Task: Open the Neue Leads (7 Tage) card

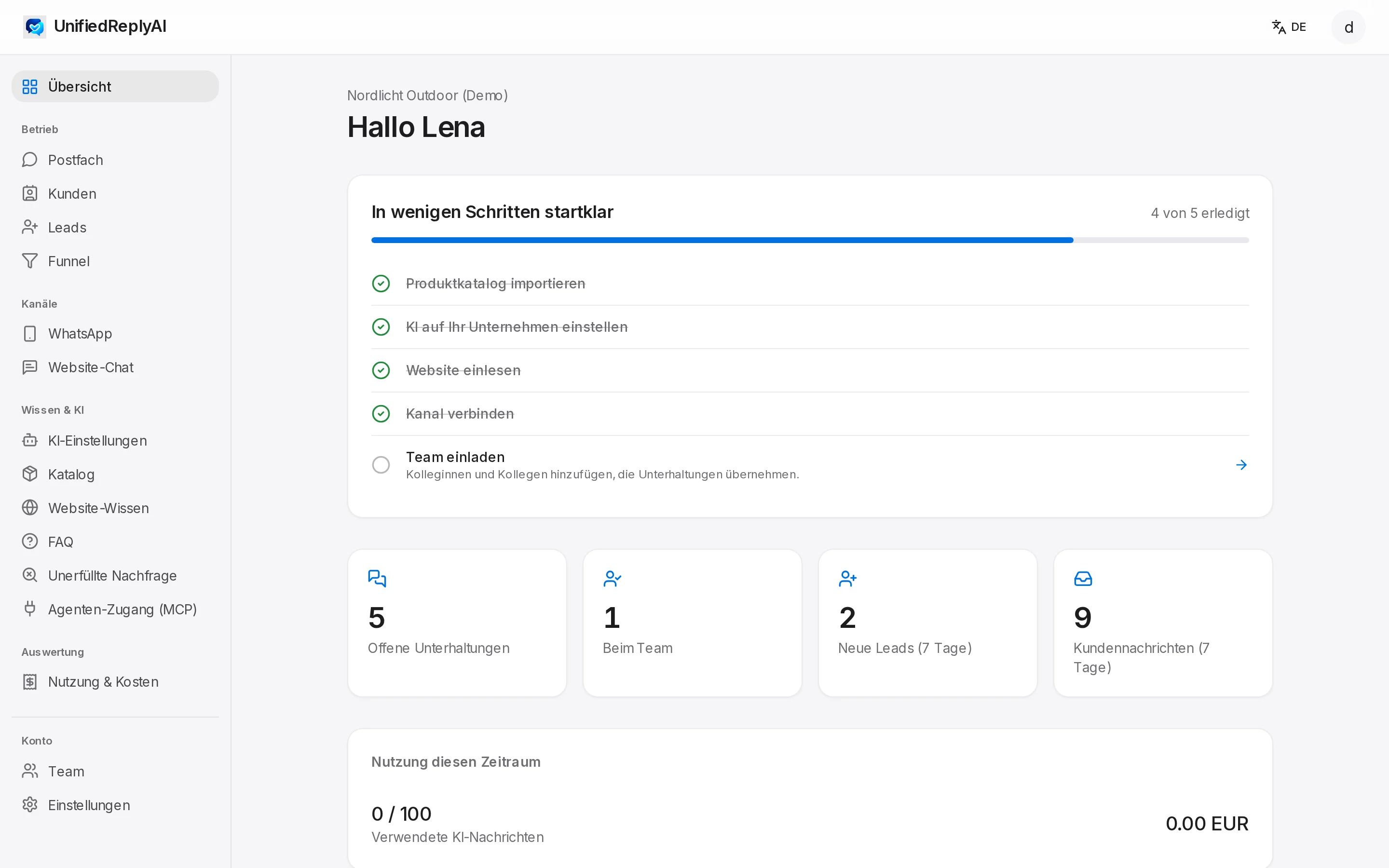Action: tap(927, 623)
